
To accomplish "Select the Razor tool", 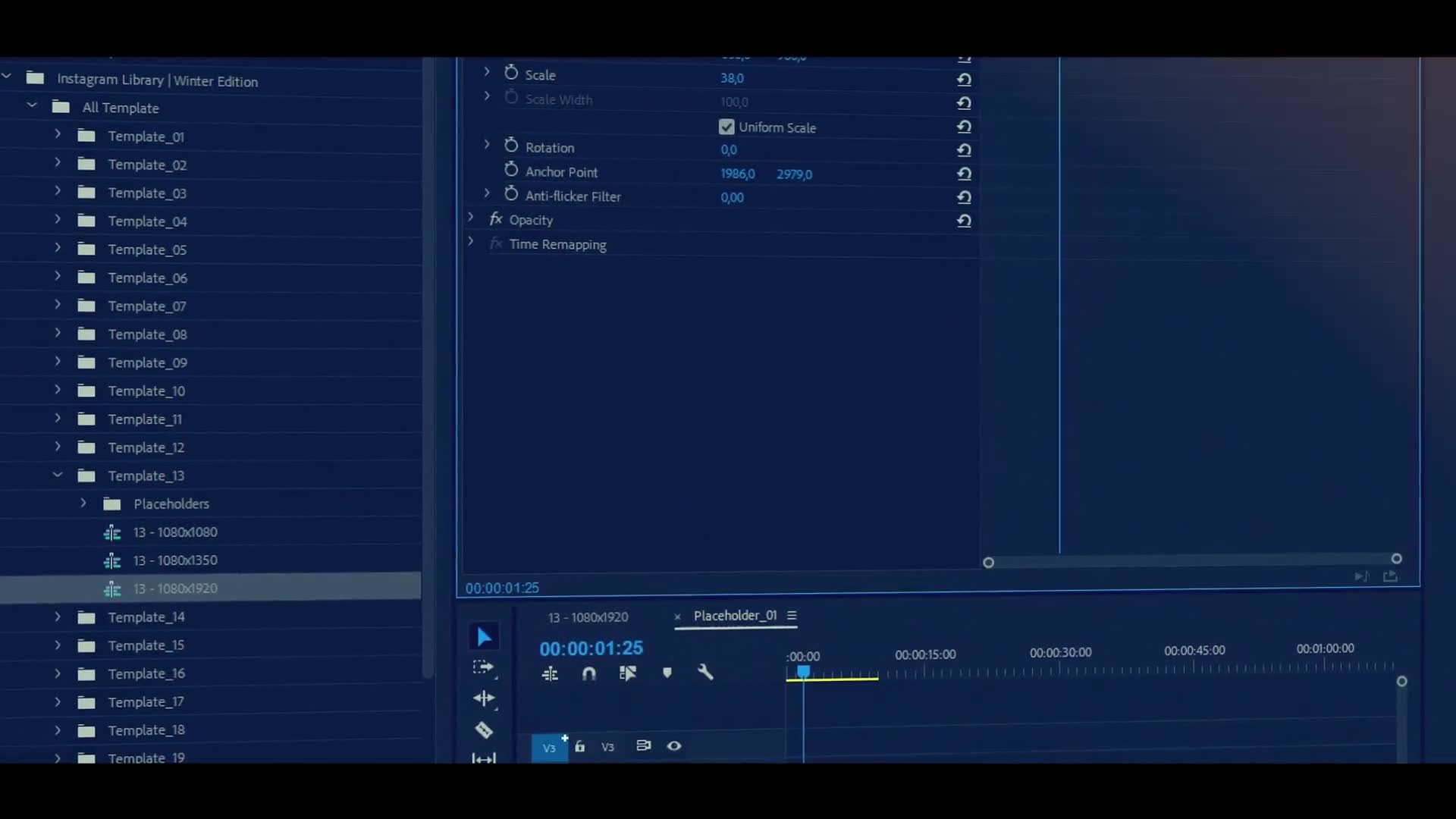I will click(x=484, y=730).
